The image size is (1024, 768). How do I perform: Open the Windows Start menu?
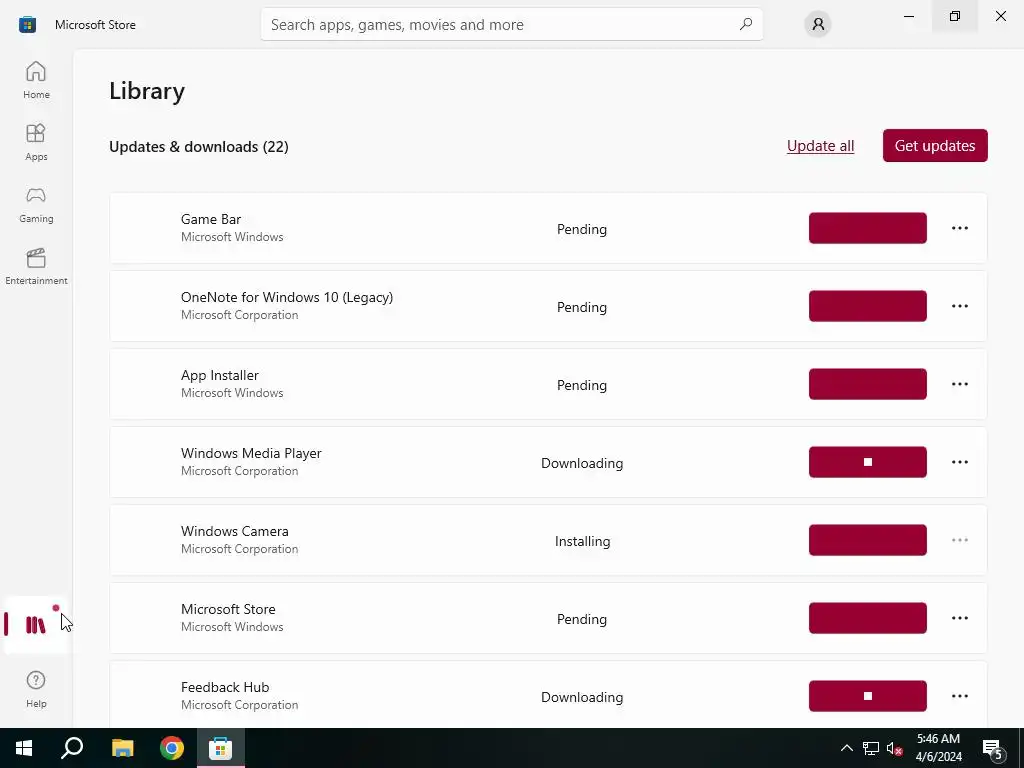point(24,748)
